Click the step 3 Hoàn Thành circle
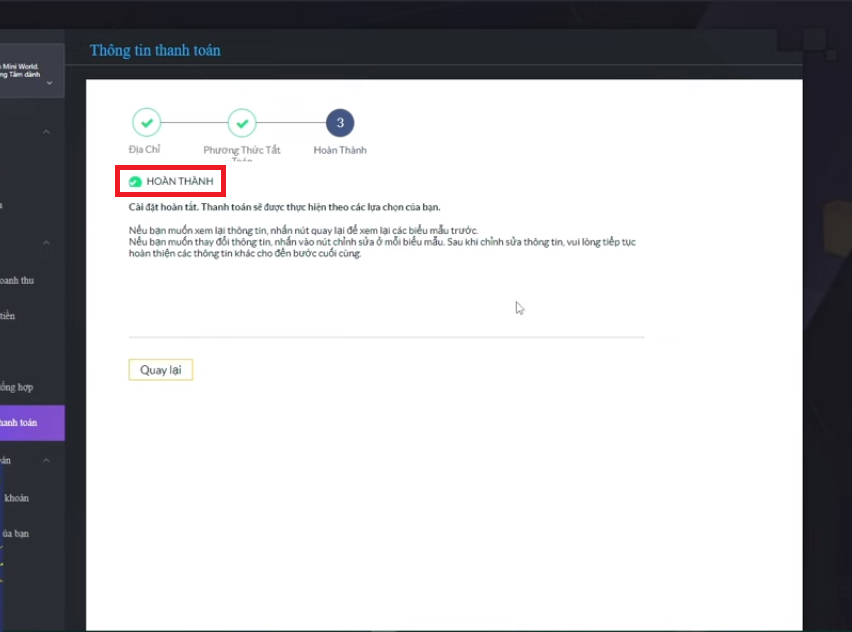 (340, 123)
